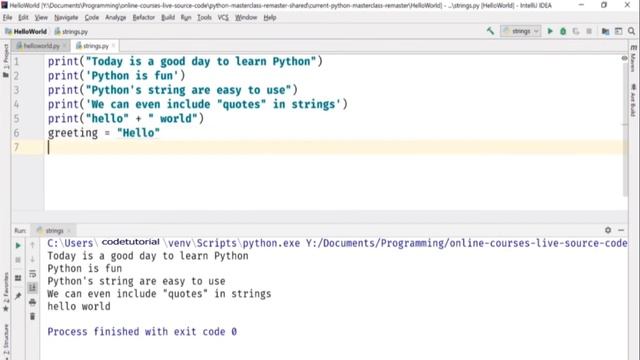The image size is (640, 360).
Task: Click the Stop icon in the Run panel
Action: (x=18, y=260)
